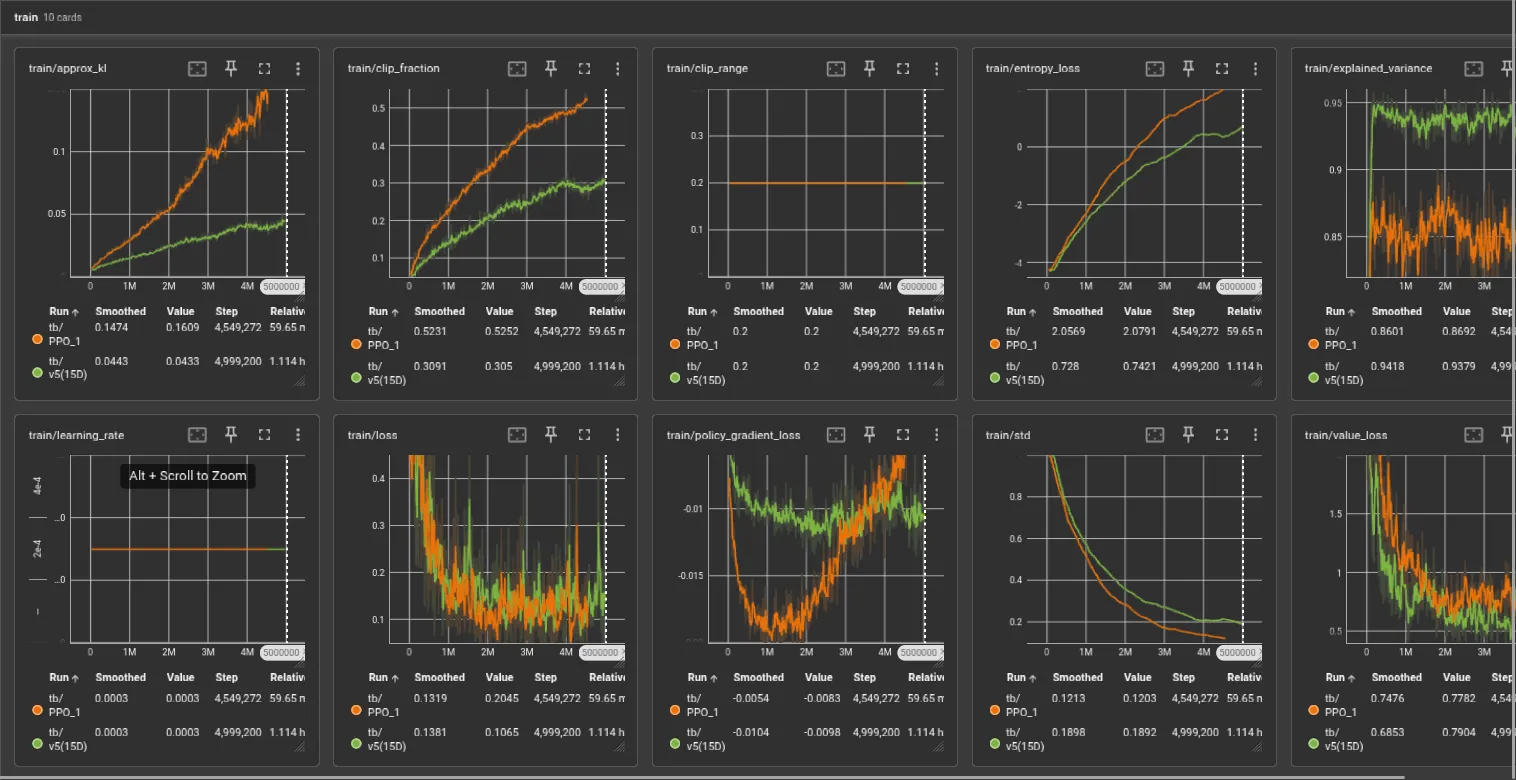Click smoothed value 0.3091 in train/clip_fraction table
This screenshot has width=1516, height=780.
pyautogui.click(x=429, y=366)
